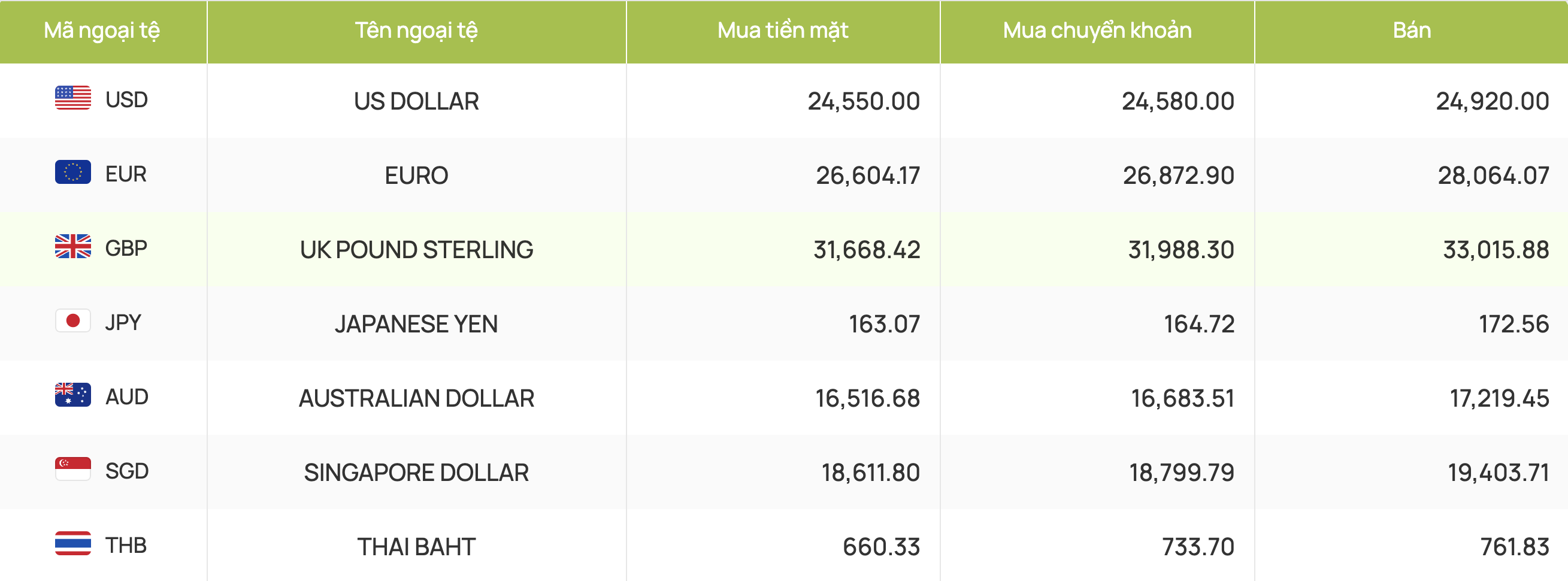Click the USD selling rate 24,920.00

[1493, 101]
